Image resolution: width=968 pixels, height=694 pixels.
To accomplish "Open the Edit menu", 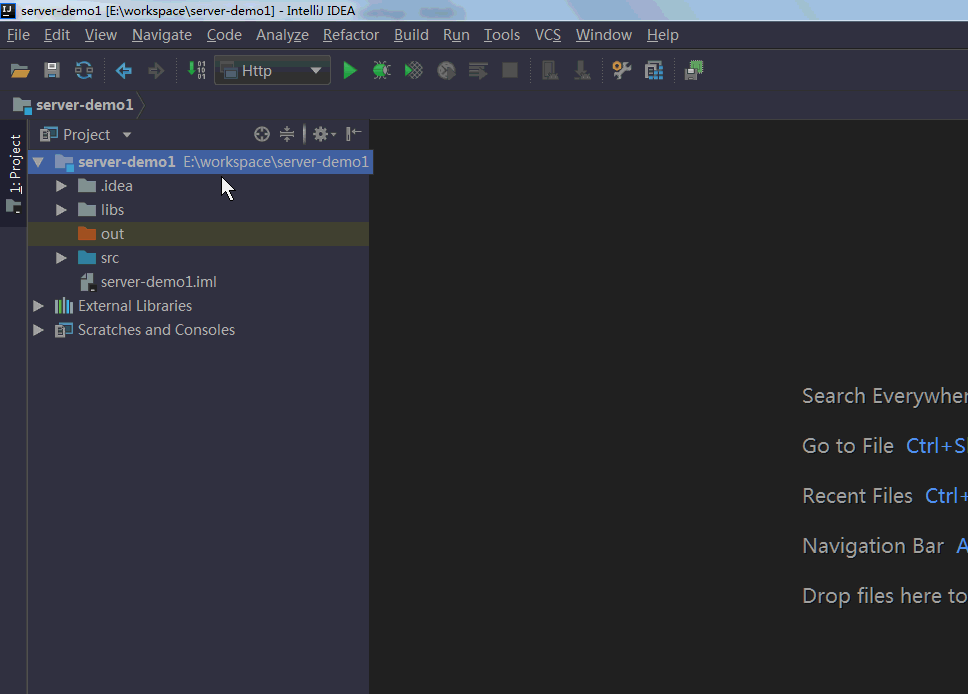I will 57,35.
